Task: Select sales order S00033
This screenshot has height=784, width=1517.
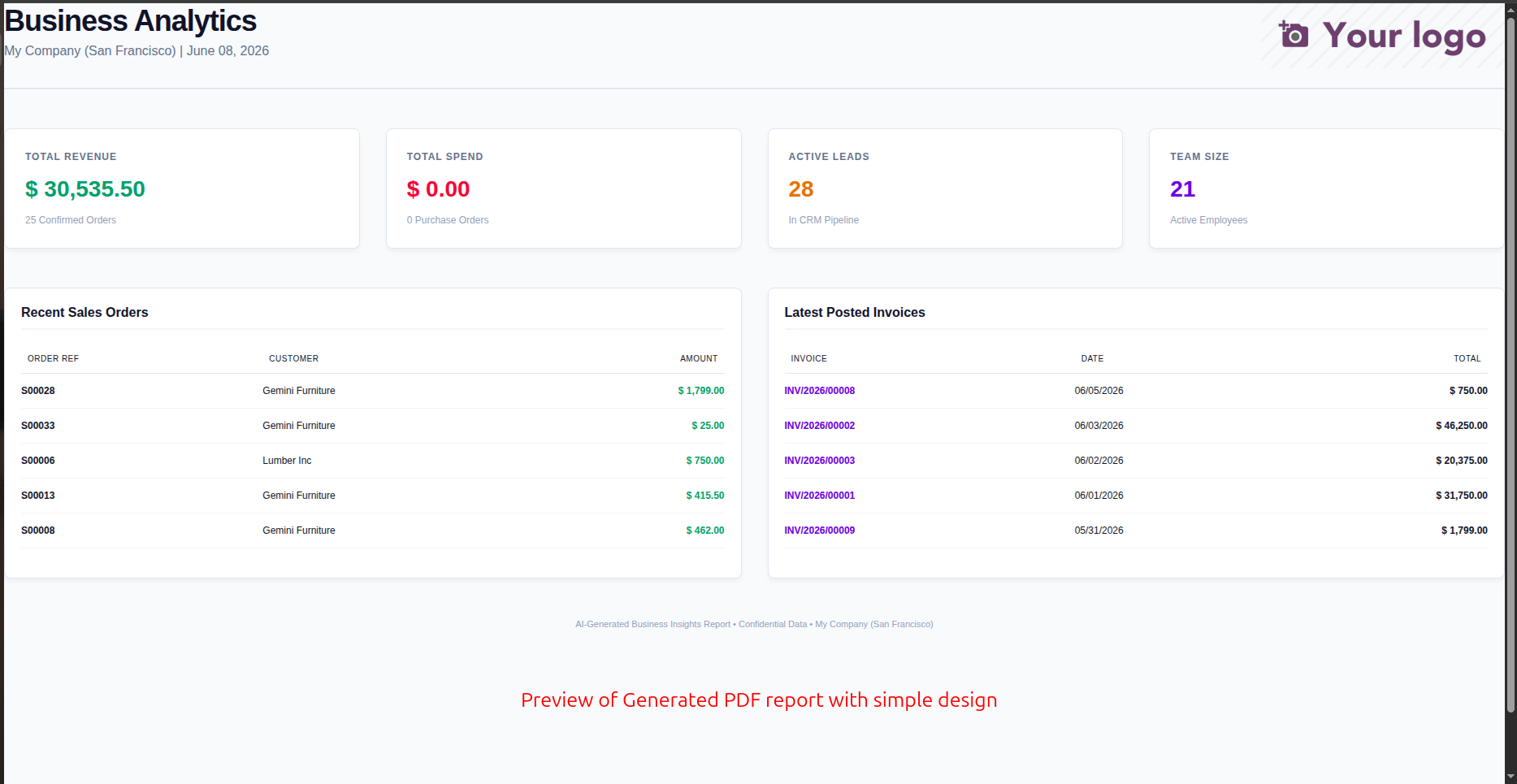Action: coord(38,426)
